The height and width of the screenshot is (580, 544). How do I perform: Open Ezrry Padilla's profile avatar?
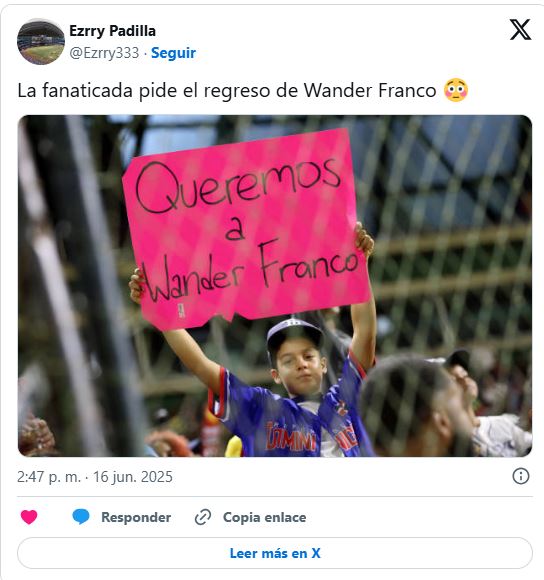pos(41,42)
